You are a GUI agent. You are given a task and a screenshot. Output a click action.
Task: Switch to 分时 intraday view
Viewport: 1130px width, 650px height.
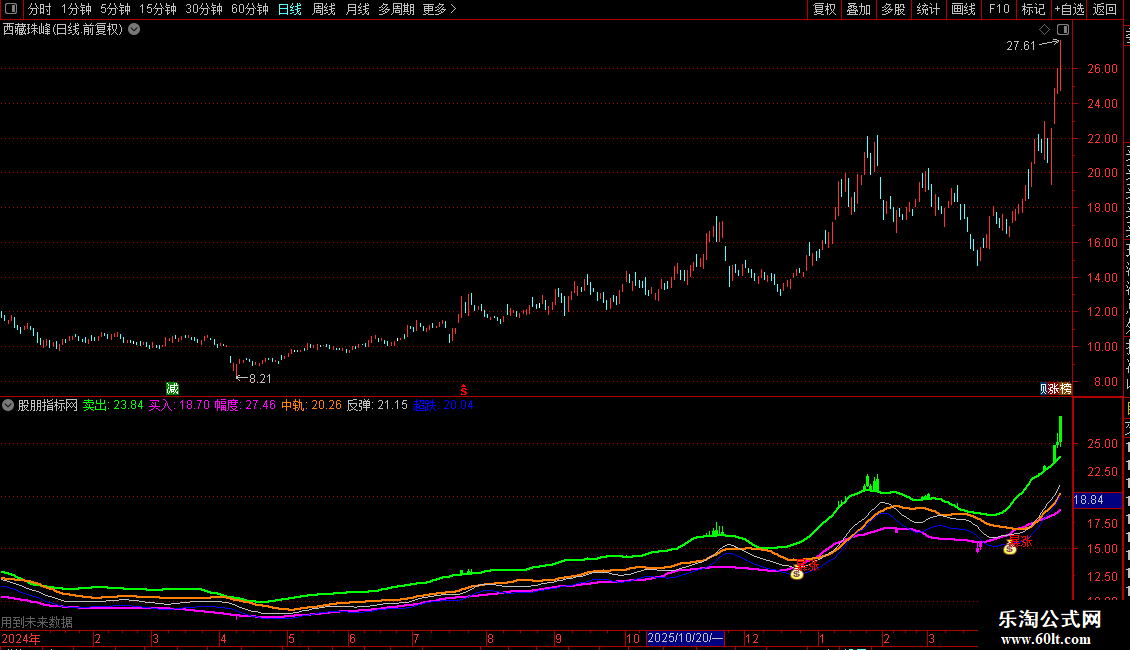coord(40,9)
